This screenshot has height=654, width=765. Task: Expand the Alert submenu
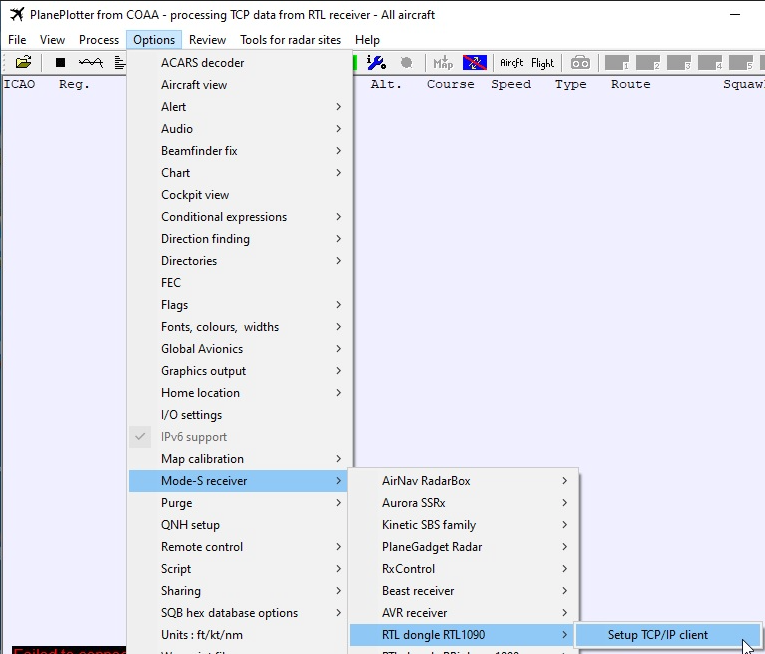(240, 106)
